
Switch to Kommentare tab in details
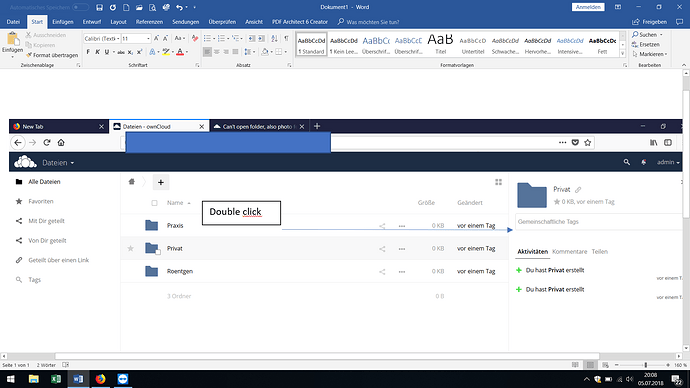tap(569, 252)
